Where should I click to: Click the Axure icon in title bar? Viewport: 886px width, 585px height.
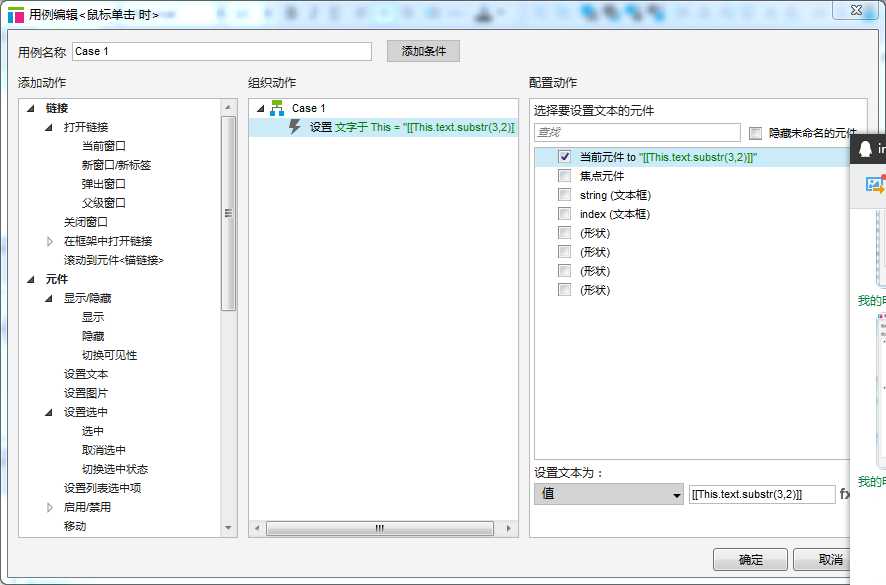(x=15, y=15)
